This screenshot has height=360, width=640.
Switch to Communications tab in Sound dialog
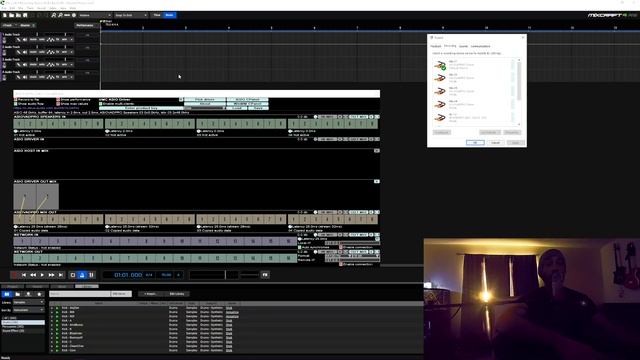click(480, 47)
